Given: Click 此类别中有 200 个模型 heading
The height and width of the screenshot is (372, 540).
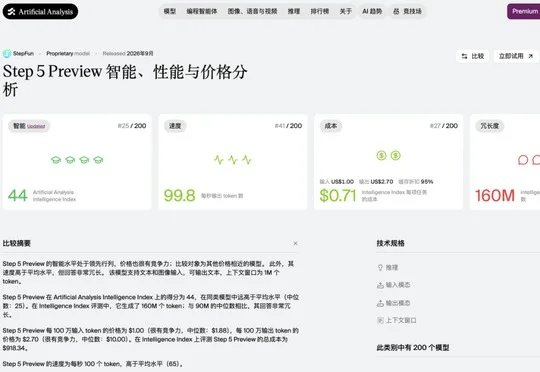Looking at the screenshot, I should coord(413,348).
